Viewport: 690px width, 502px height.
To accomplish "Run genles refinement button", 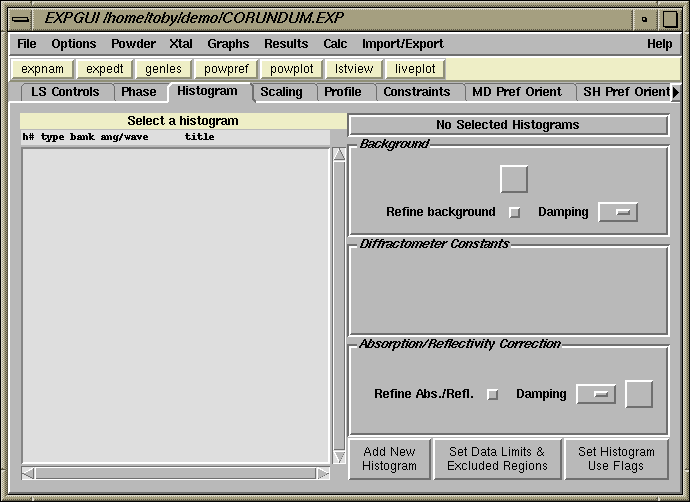I will tap(163, 69).
